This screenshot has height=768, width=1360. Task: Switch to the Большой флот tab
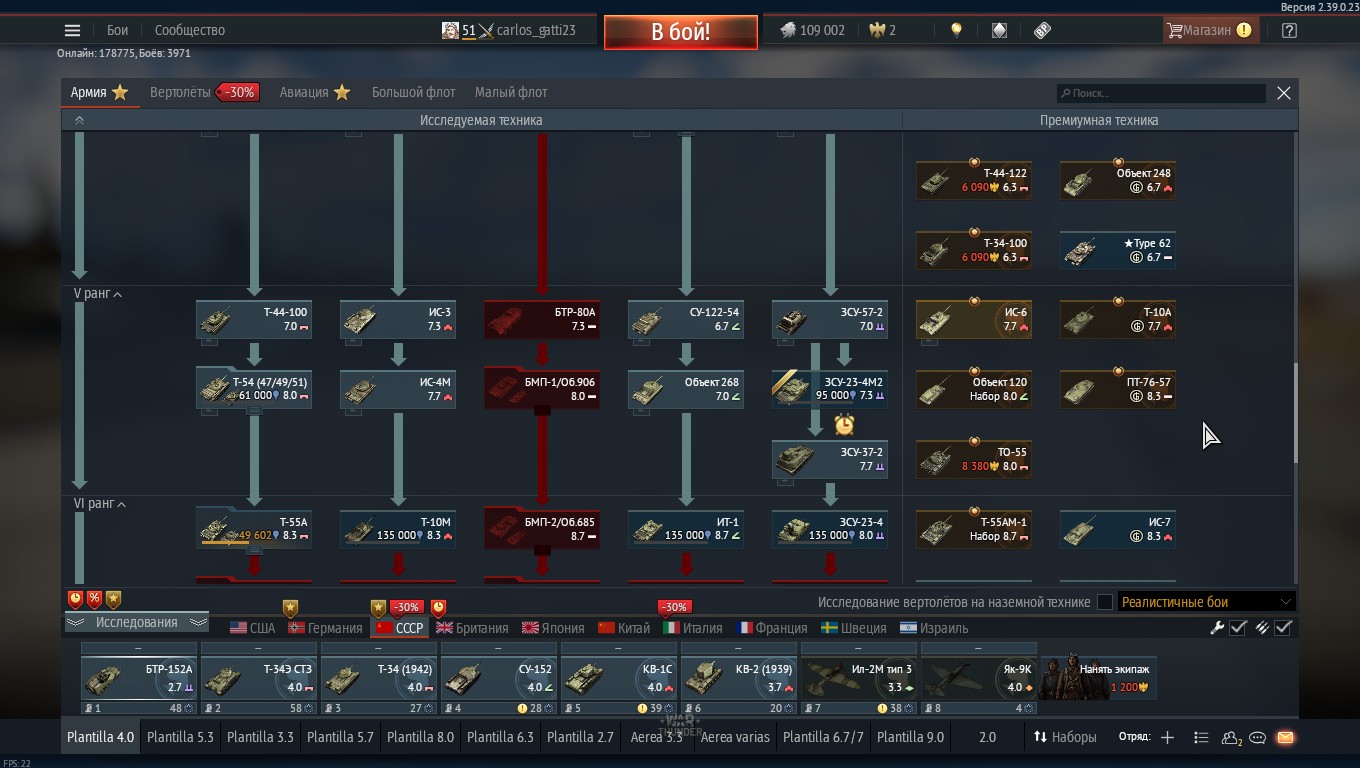pos(414,92)
